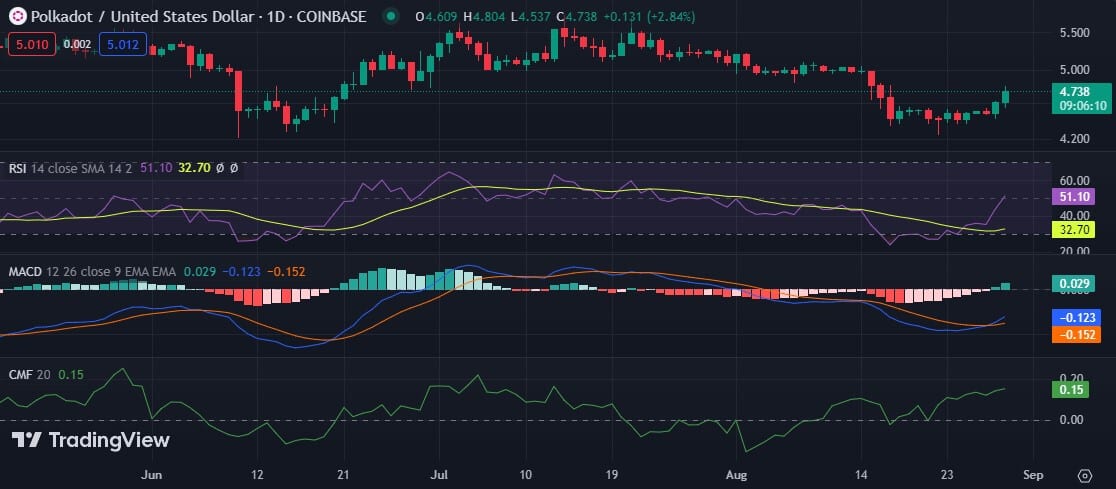Click the red sell price 5.010 box

click(31, 44)
